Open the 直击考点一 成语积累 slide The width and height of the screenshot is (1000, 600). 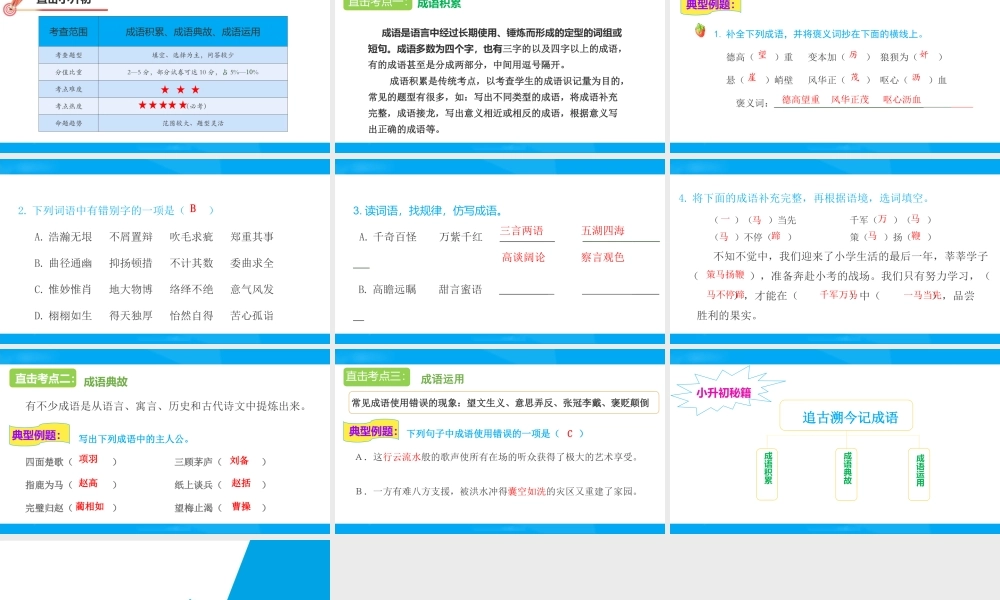tap(499, 75)
